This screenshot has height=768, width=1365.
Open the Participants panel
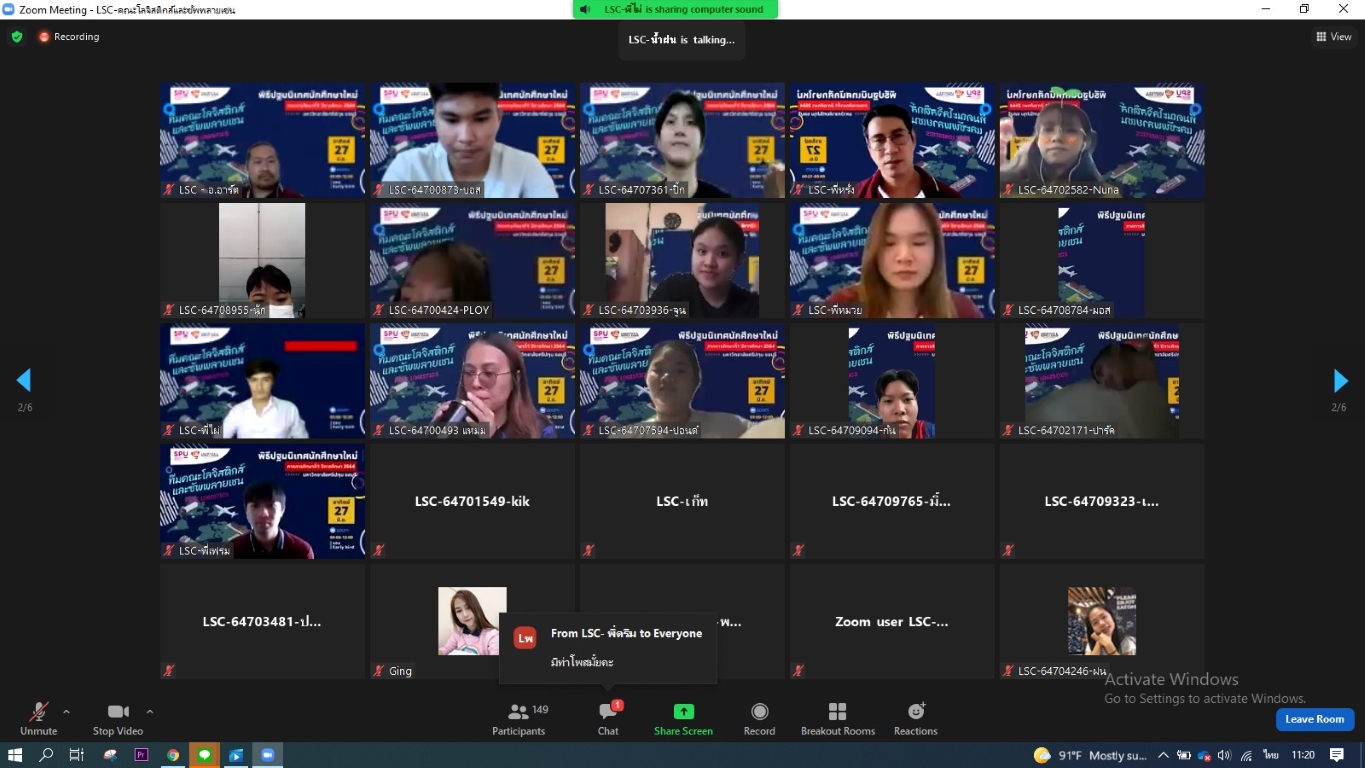[519, 718]
